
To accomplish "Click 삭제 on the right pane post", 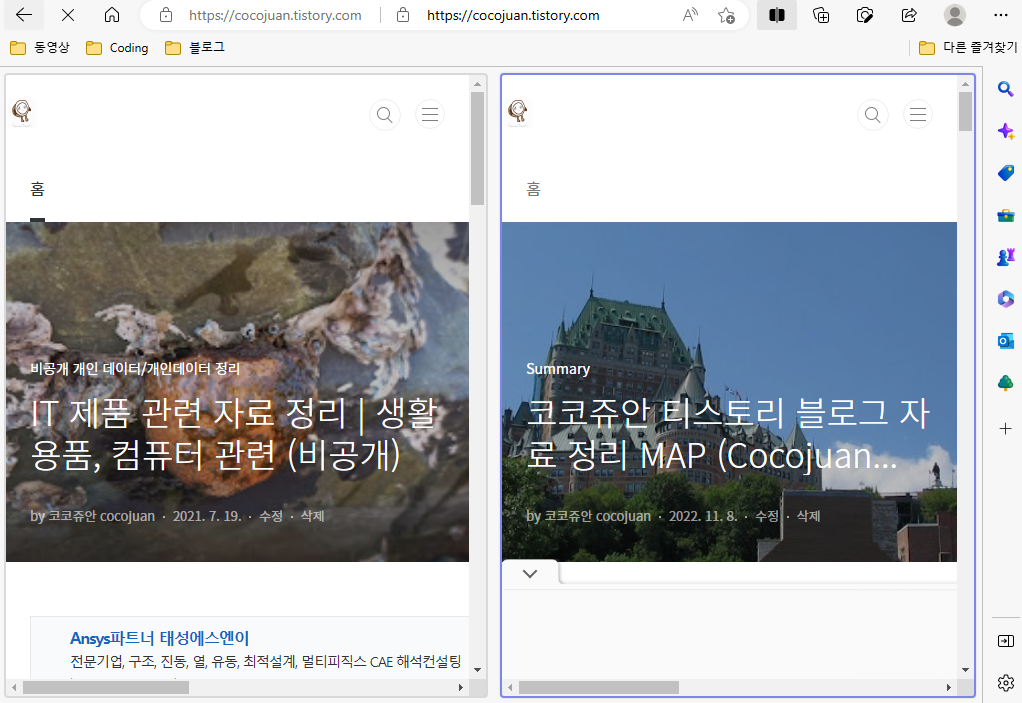I will click(808, 516).
